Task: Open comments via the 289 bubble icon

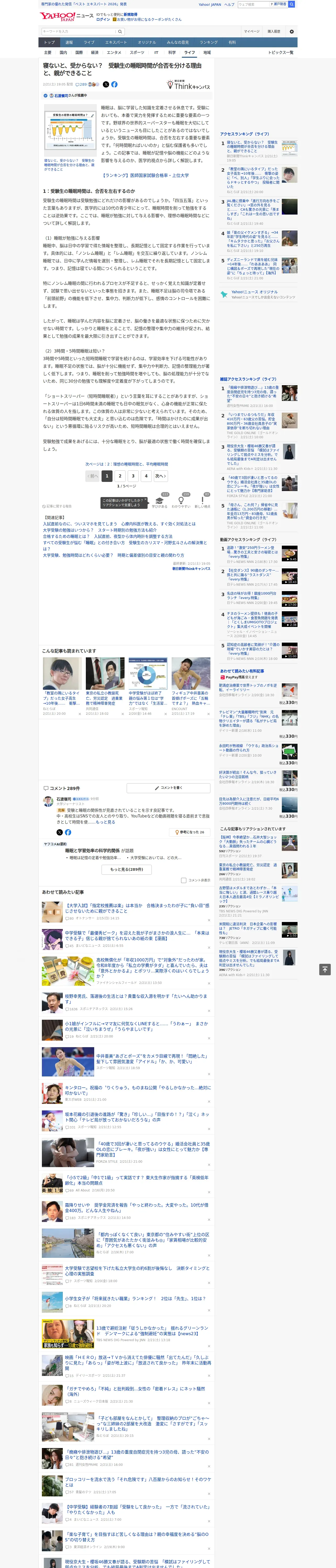Action: click(x=81, y=85)
